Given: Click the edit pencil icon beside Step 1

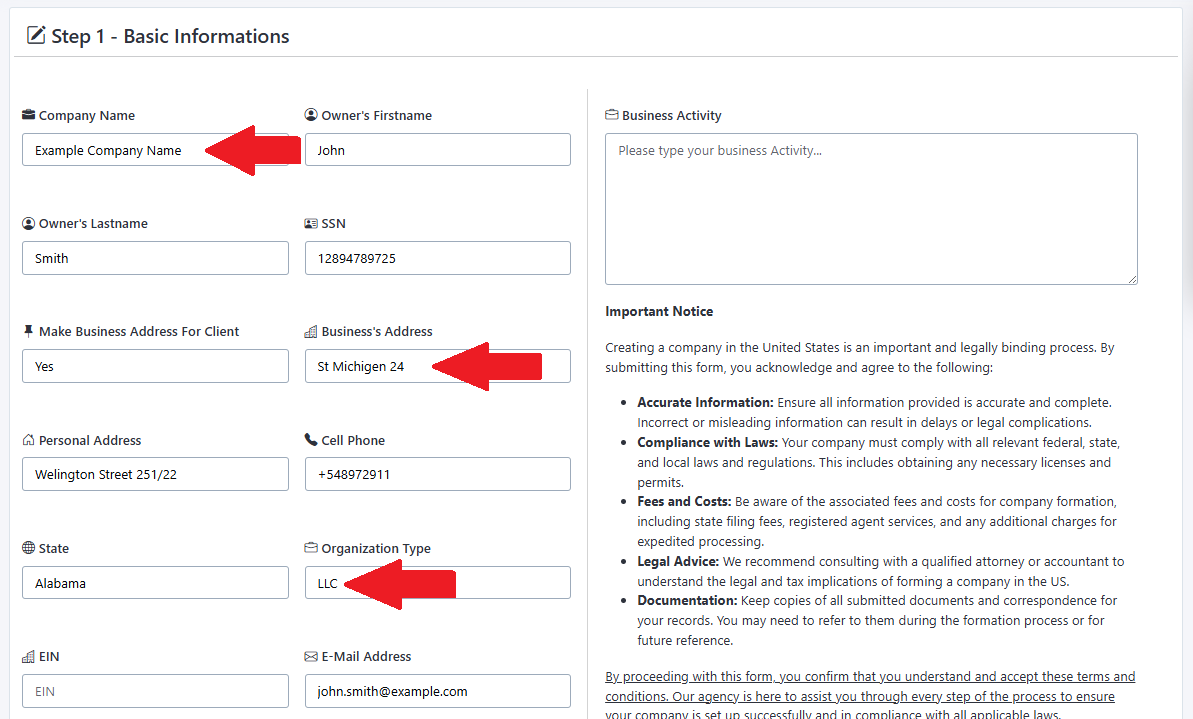Looking at the screenshot, I should [x=36, y=35].
